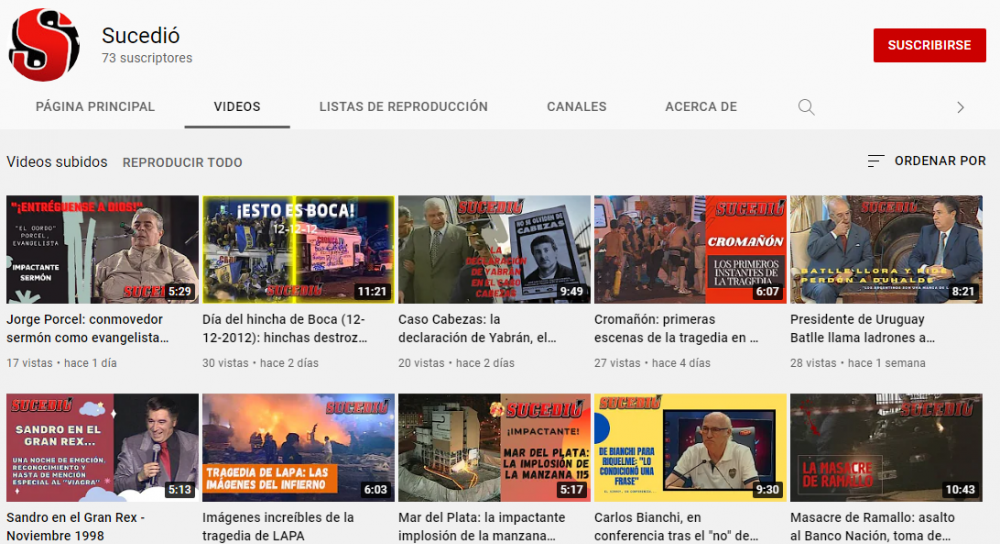This screenshot has height=544, width=1000.
Task: Click the Mar del Plata implosion title
Action: (481, 526)
